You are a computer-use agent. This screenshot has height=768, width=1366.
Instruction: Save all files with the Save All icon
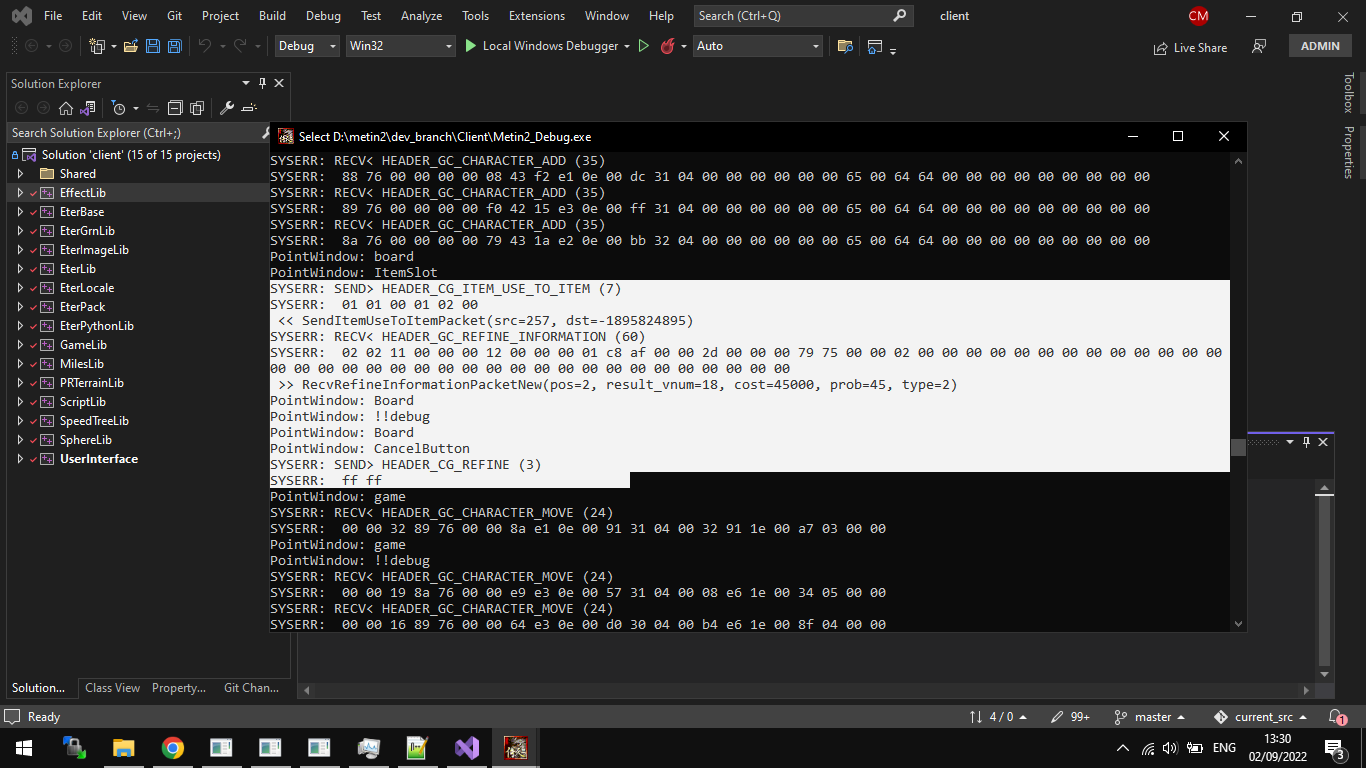(x=174, y=46)
